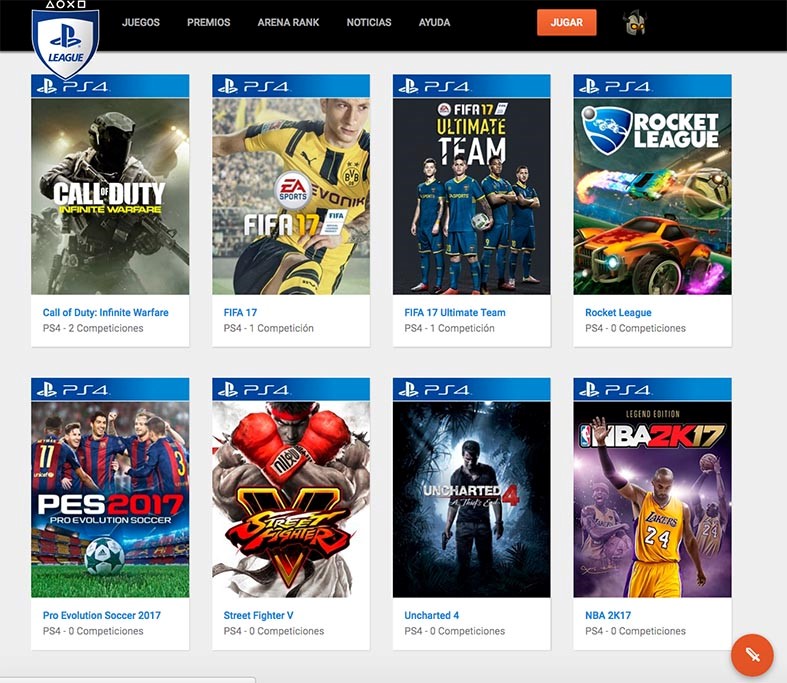Select the Uncharted 4 cover art
Image resolution: width=787 pixels, height=683 pixels.
(x=471, y=499)
